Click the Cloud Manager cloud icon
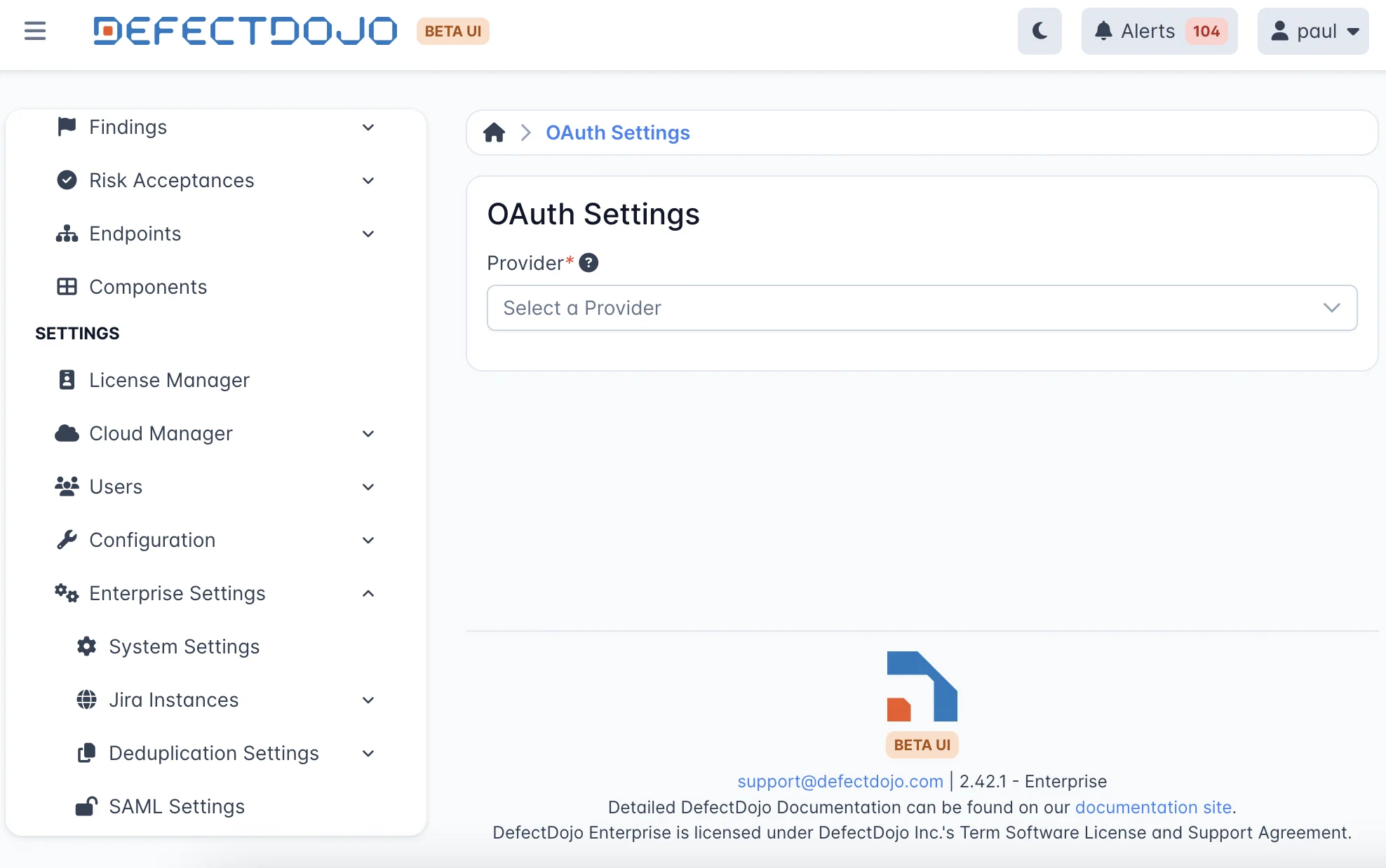The image size is (1386, 868). [67, 433]
